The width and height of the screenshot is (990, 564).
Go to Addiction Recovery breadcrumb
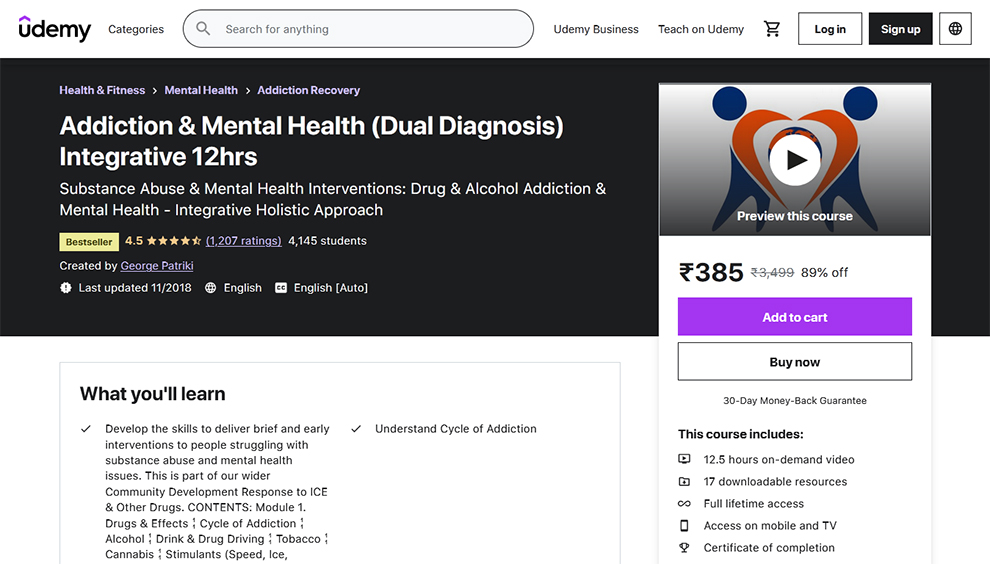click(x=308, y=90)
